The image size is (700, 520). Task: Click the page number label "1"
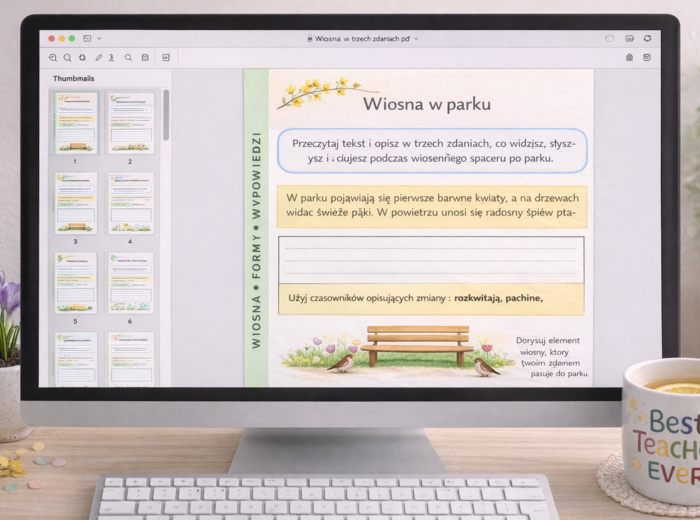75,162
